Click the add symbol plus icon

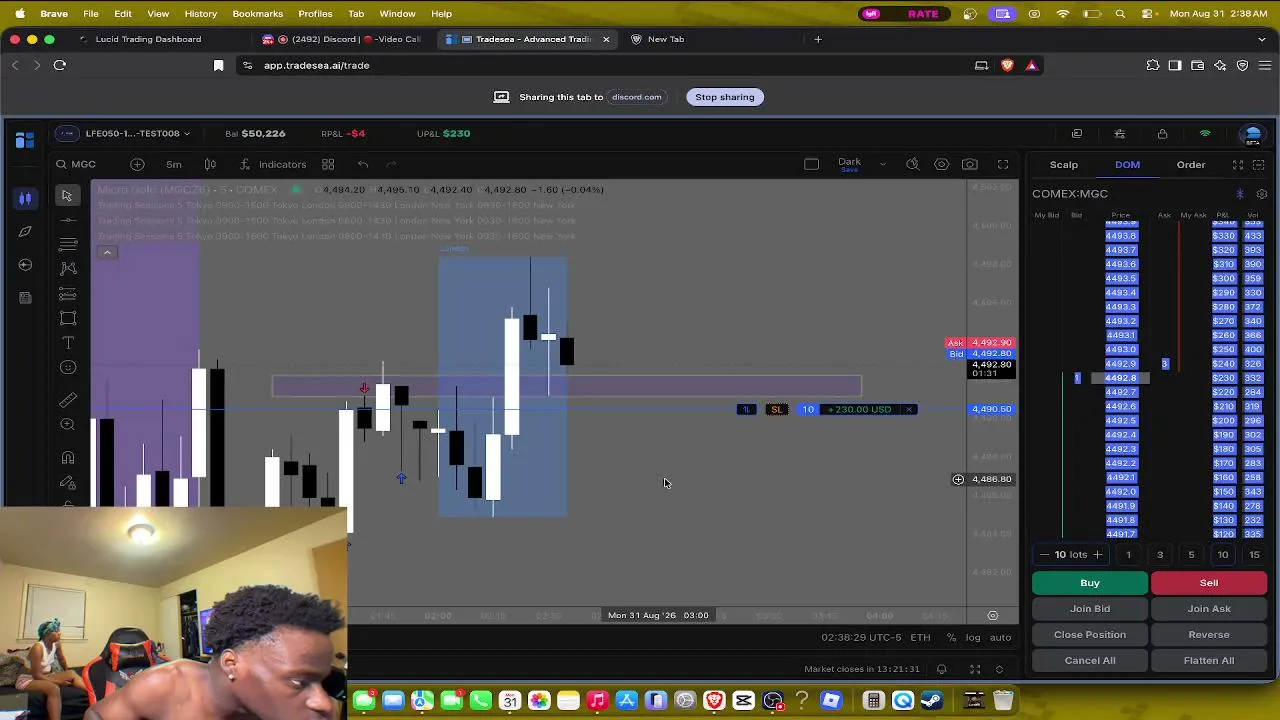pyautogui.click(x=137, y=164)
